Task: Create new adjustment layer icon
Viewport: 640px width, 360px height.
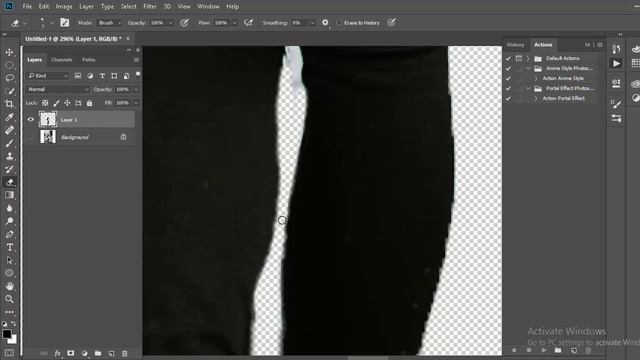Action: (x=84, y=353)
